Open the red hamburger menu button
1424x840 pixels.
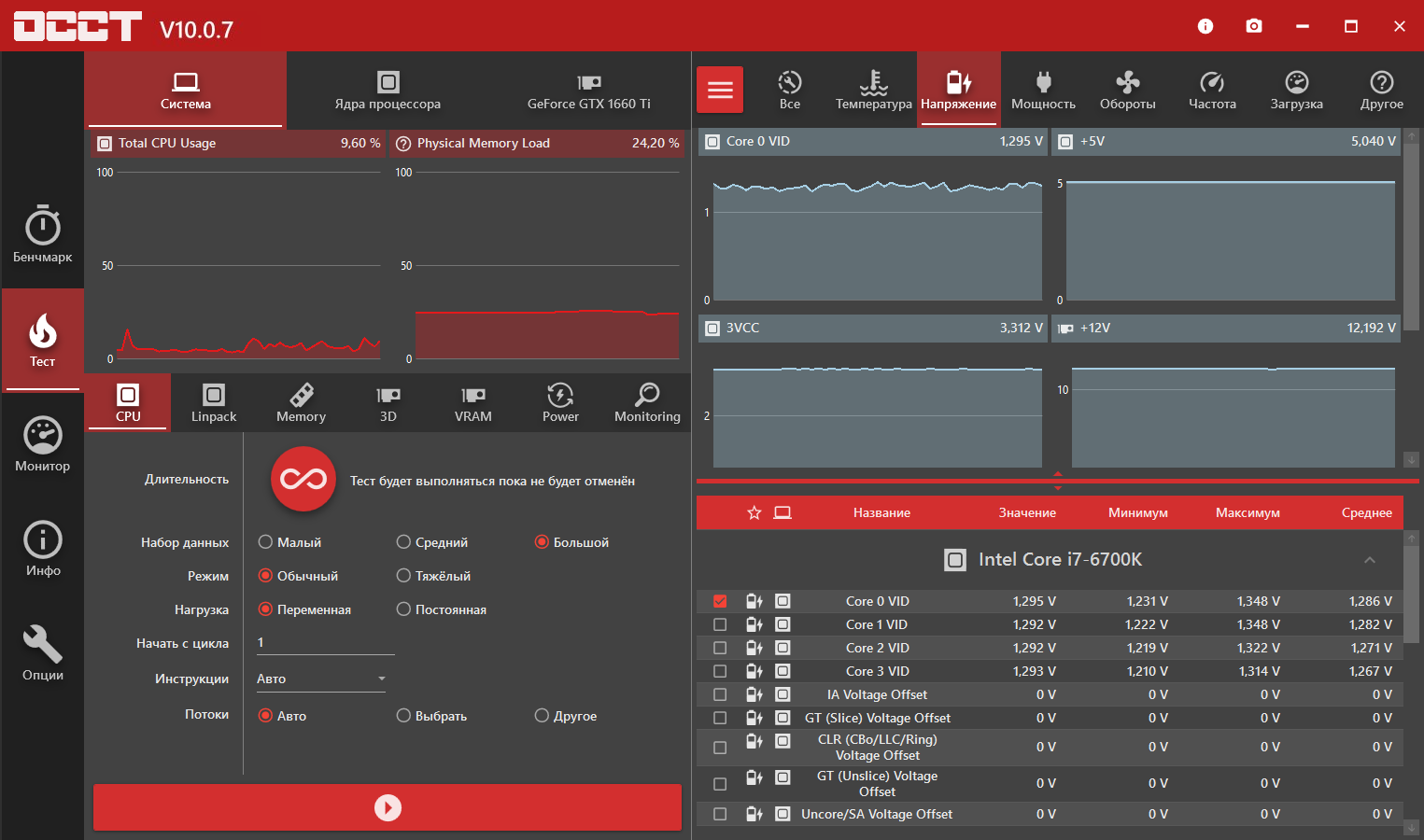point(720,90)
